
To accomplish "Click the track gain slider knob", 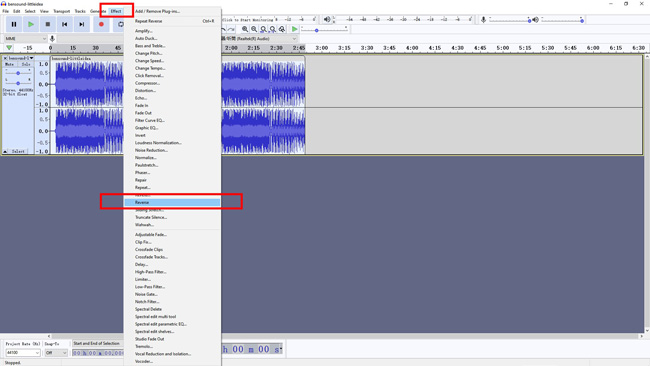I will click(x=18, y=73).
